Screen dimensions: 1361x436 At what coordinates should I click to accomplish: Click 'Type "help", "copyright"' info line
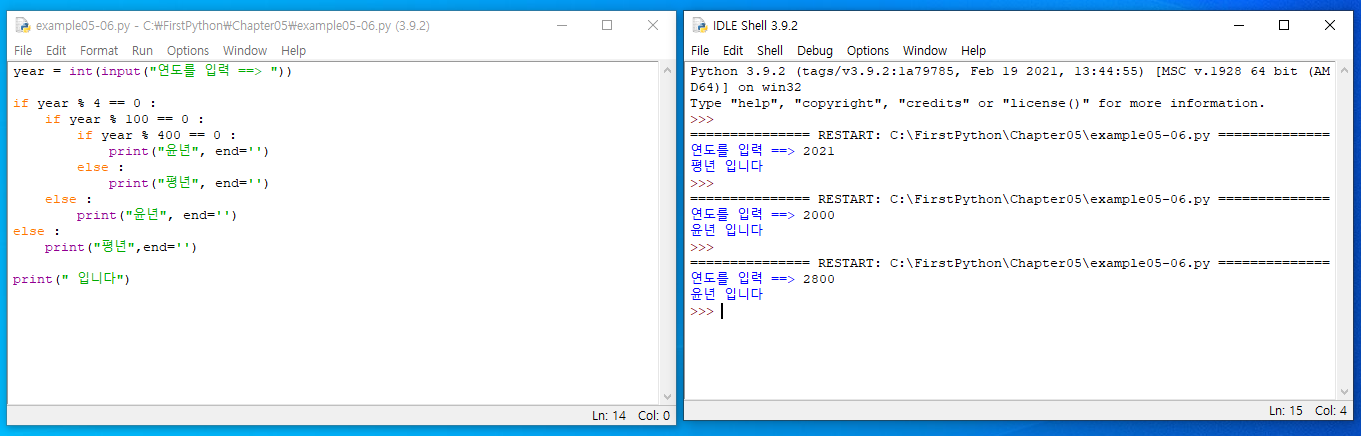(978, 103)
